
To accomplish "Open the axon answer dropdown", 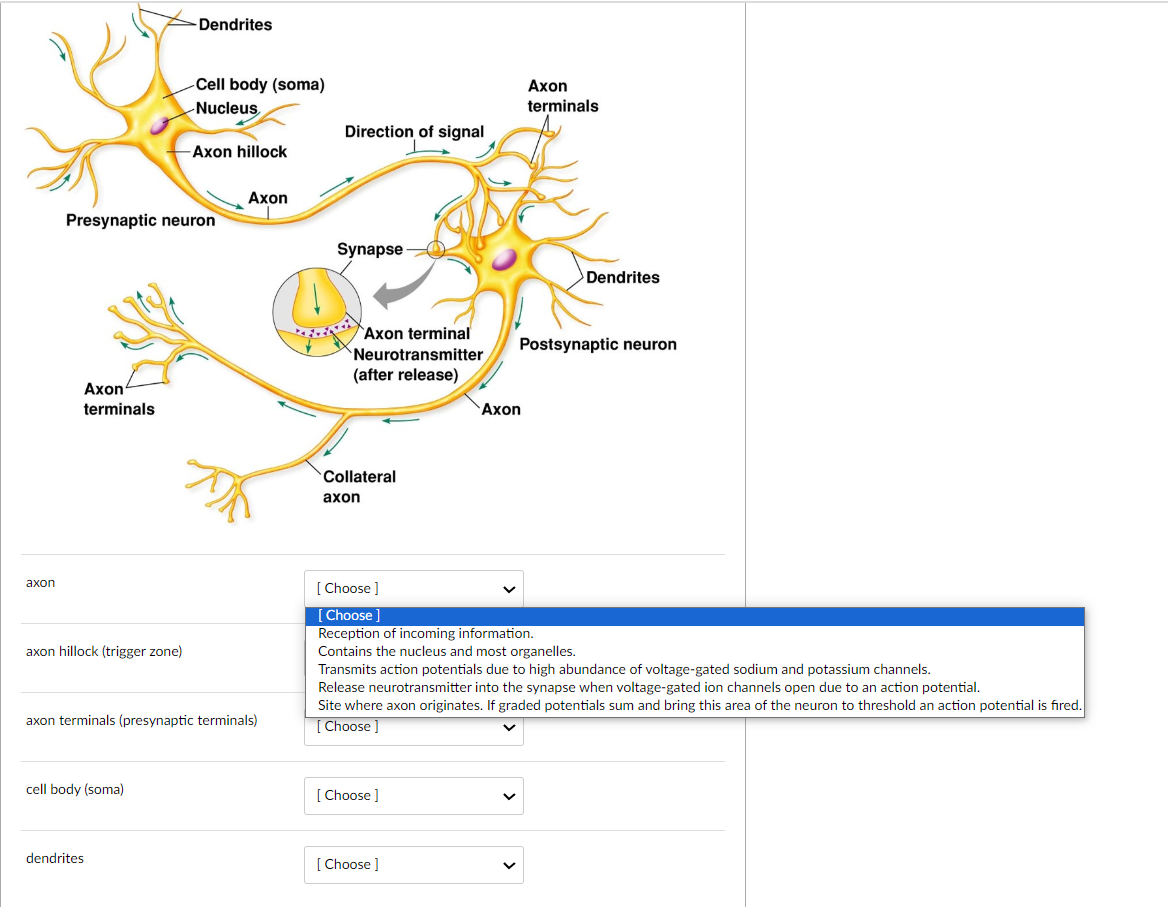I will click(x=413, y=588).
